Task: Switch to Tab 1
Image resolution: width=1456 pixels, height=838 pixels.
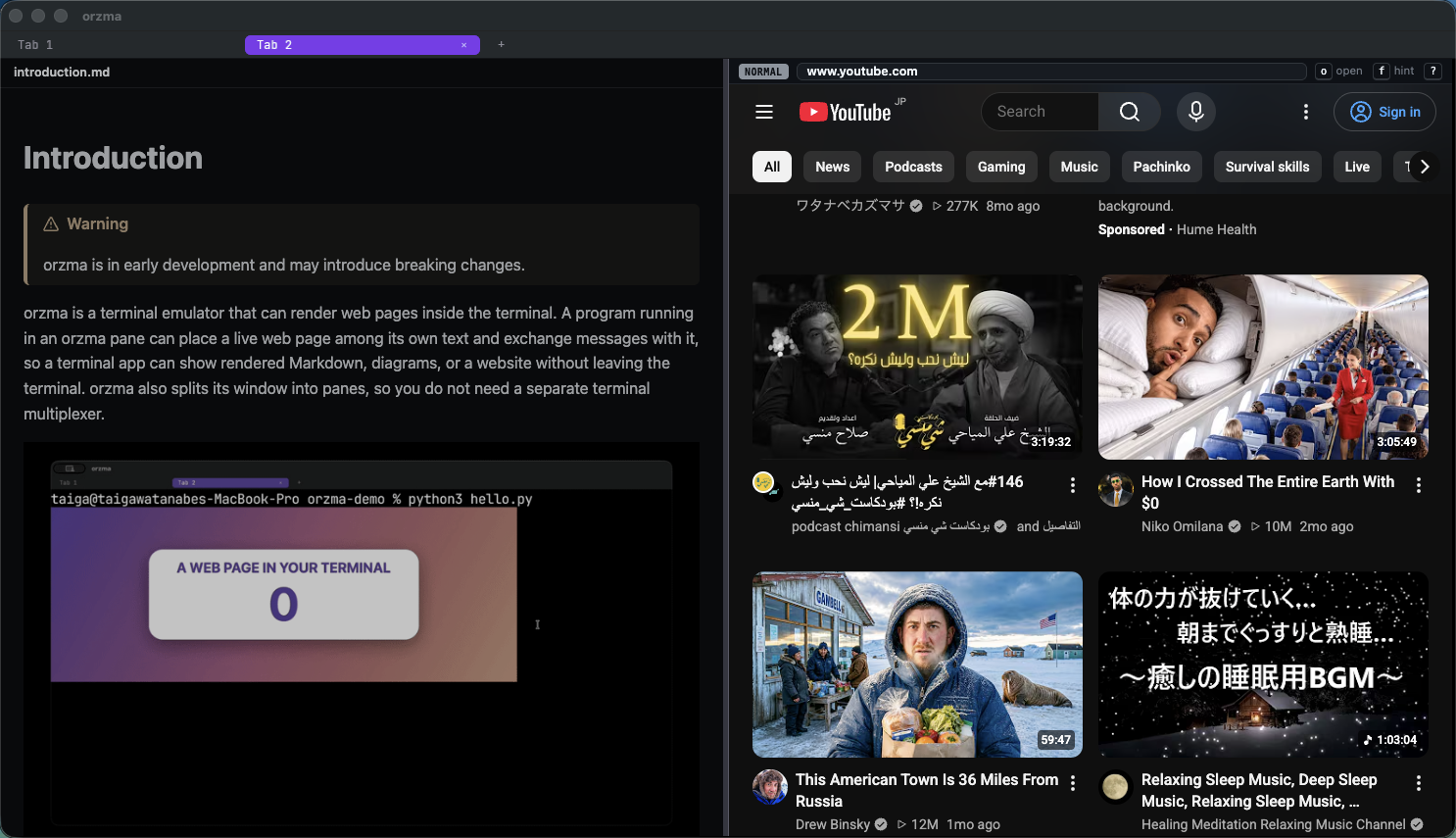Action: pyautogui.click(x=35, y=45)
